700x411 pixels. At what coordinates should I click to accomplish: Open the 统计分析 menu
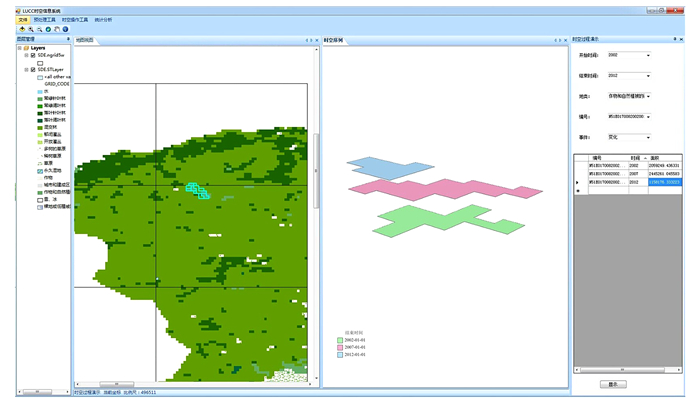point(103,19)
